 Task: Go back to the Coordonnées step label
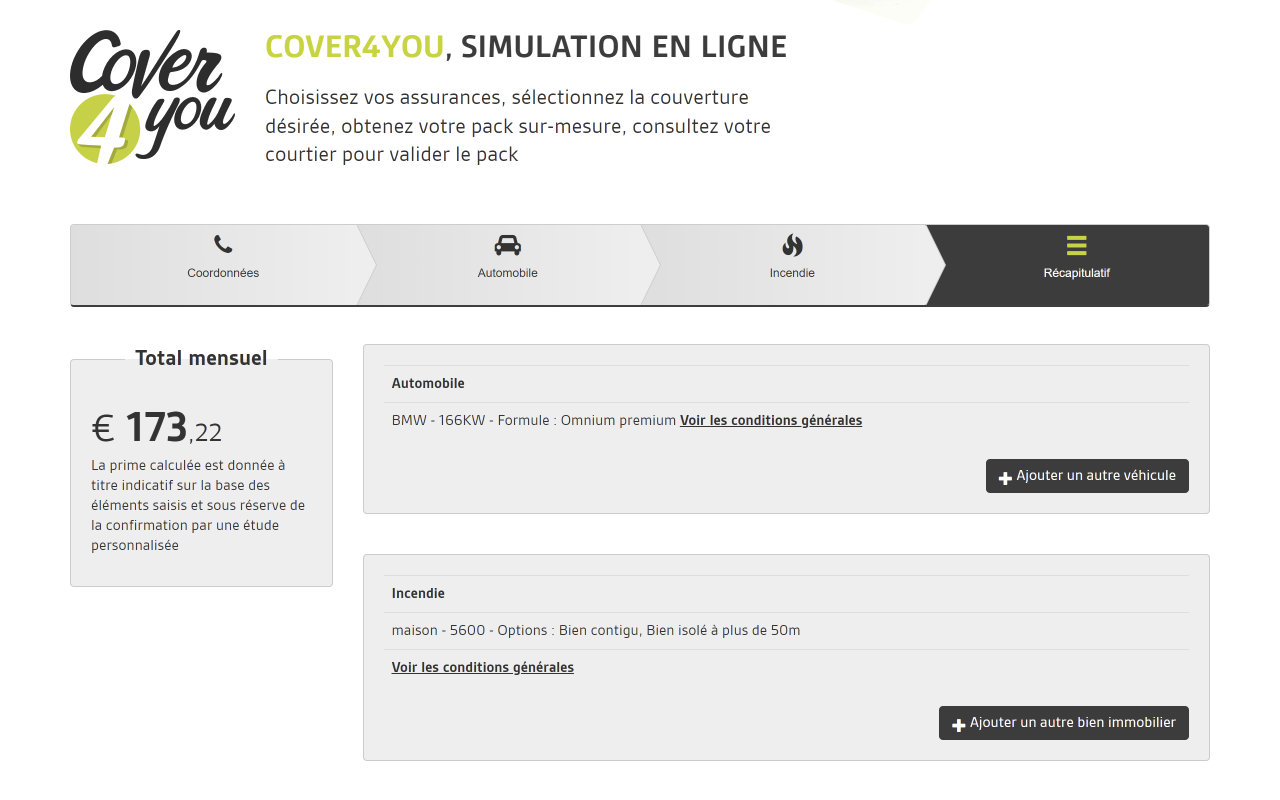click(x=223, y=273)
